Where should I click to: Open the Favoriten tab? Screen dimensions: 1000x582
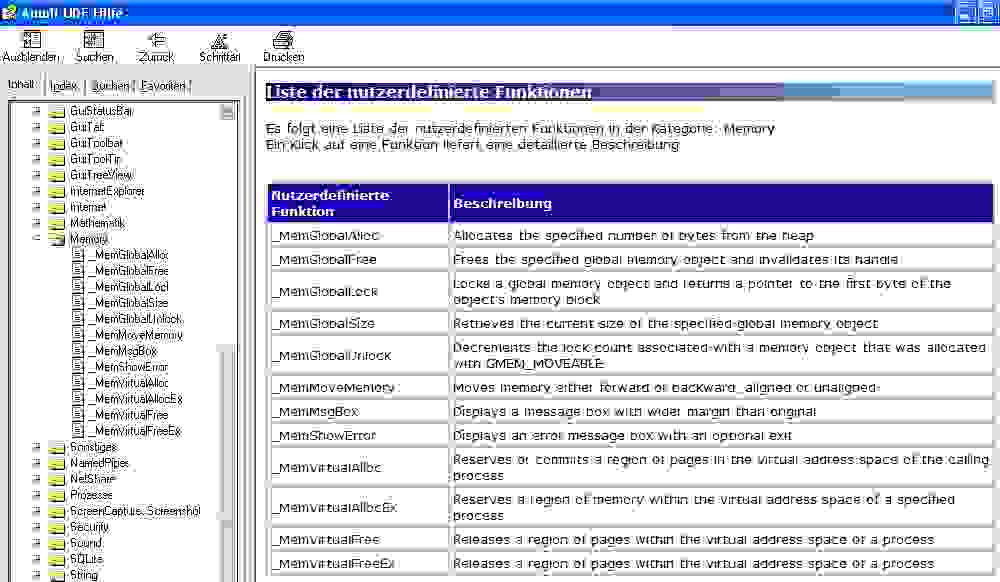pyautogui.click(x=163, y=86)
